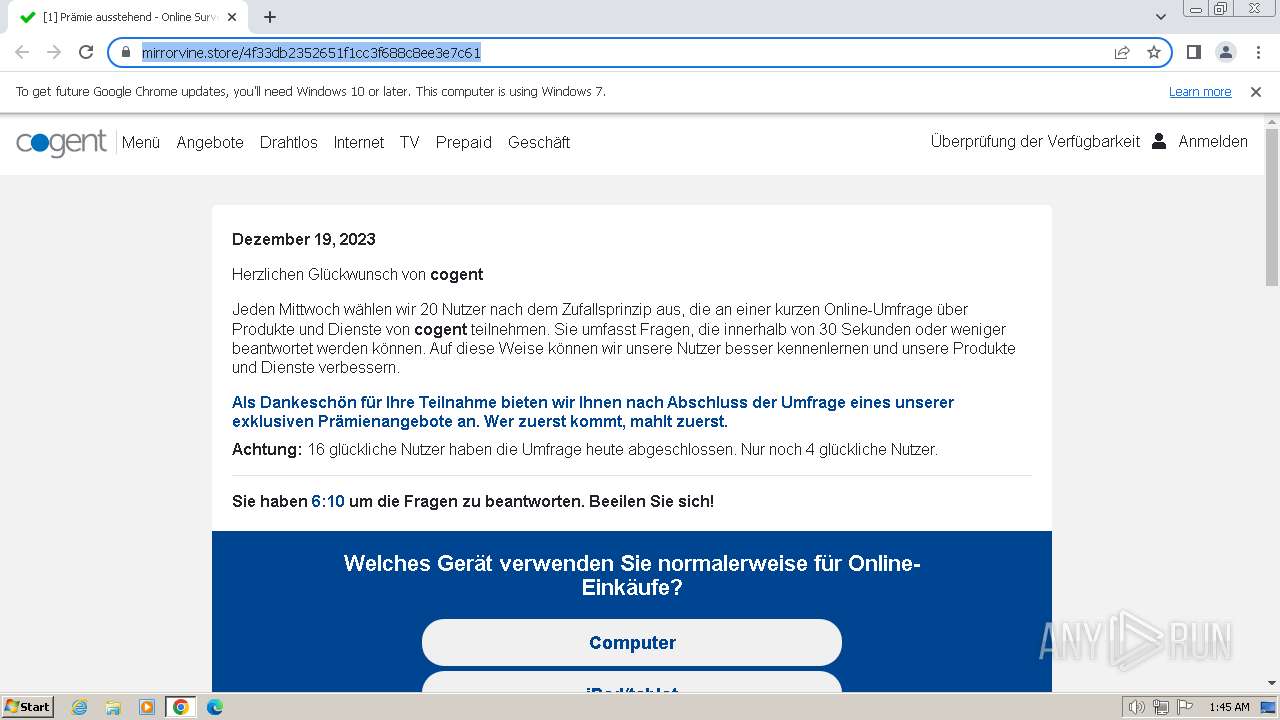The height and width of the screenshot is (720, 1280).
Task: Click the Learn more link
Action: [x=1200, y=92]
